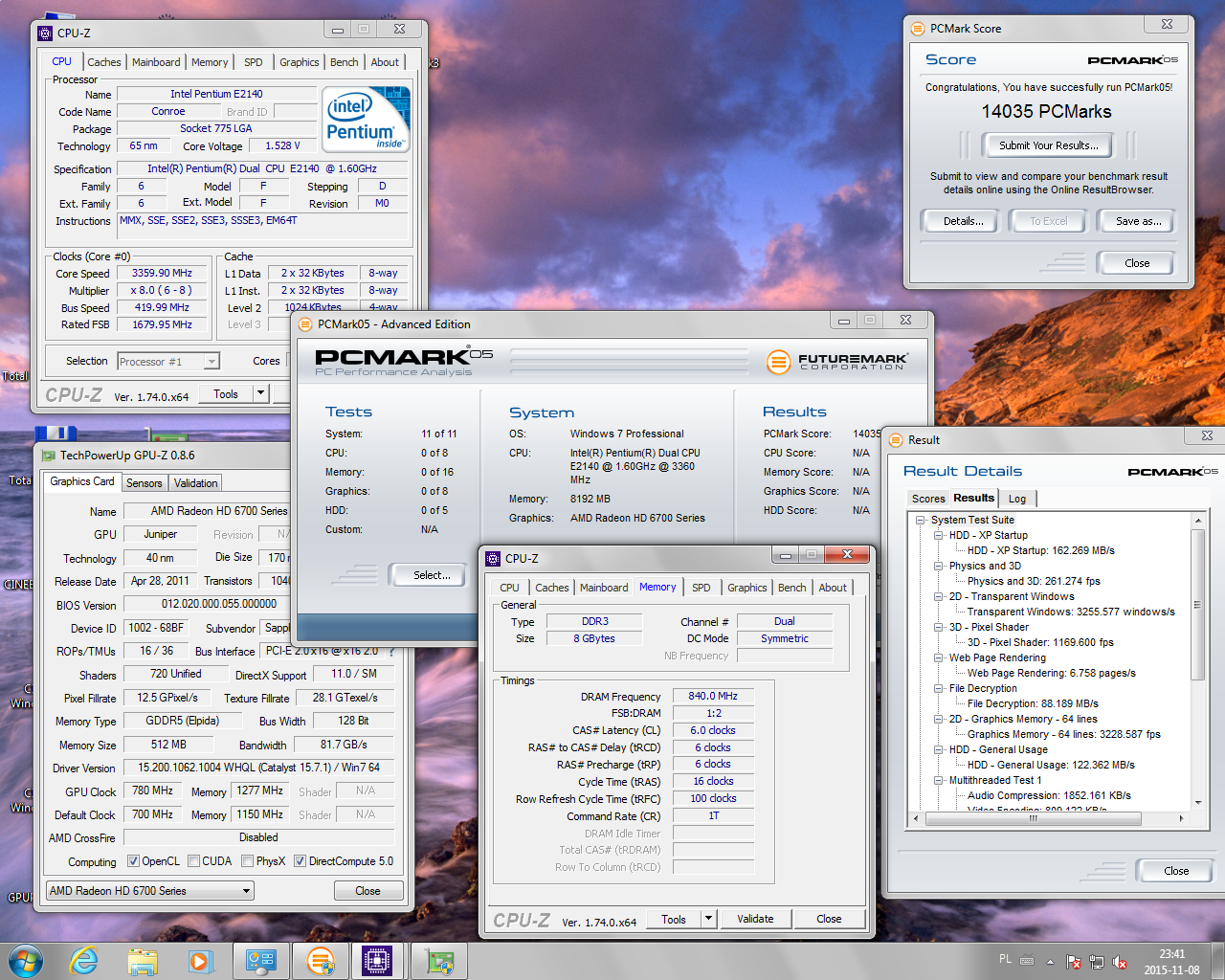Switch to Scores tab in Result window
Viewport: 1225px width, 980px height.
[928, 499]
